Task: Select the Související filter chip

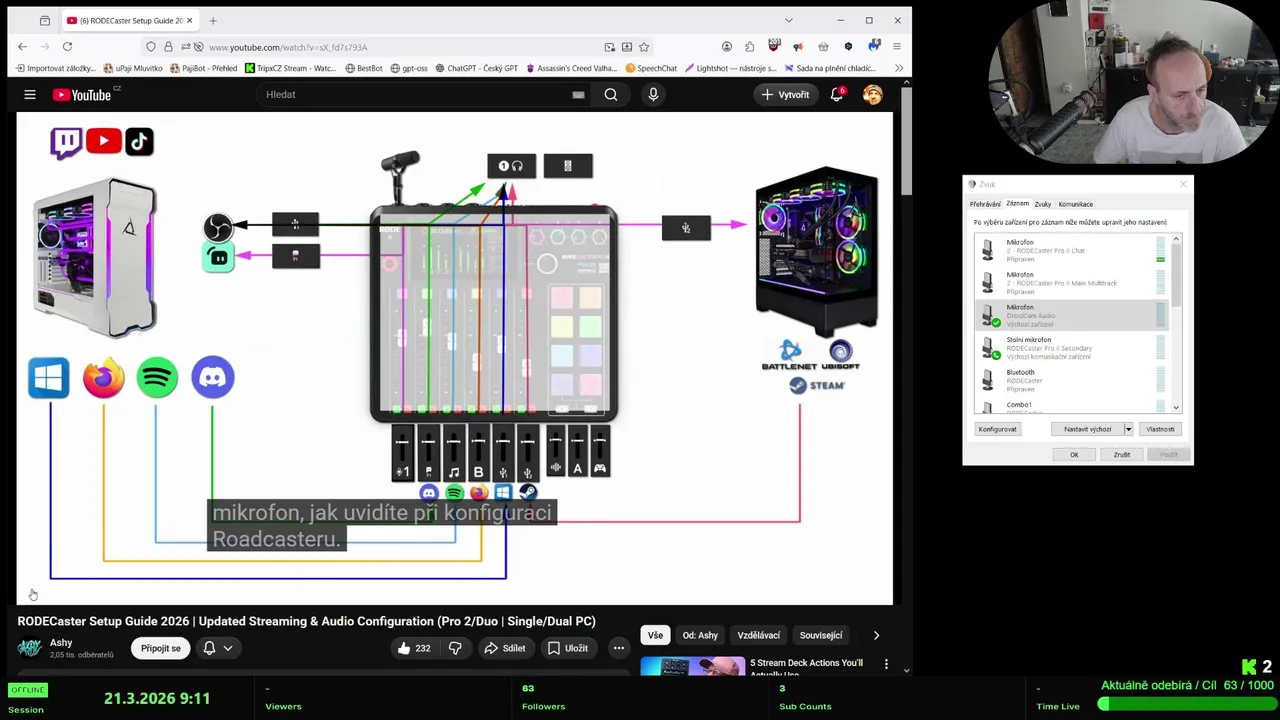Action: 821,635
